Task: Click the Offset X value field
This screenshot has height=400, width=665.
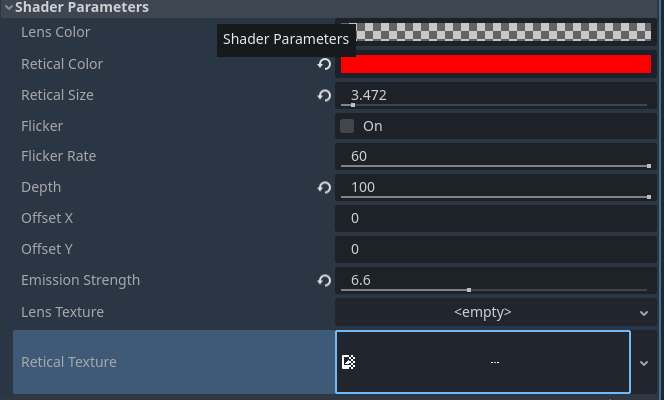Action: click(x=496, y=218)
